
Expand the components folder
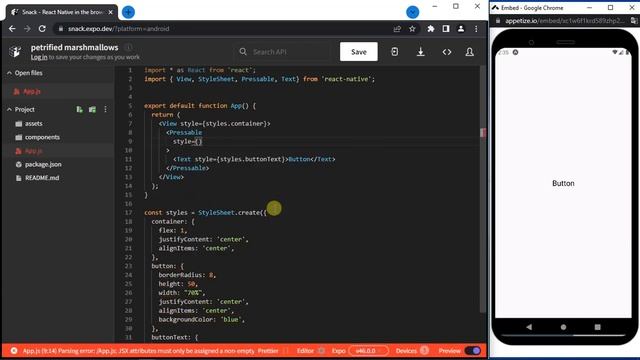42,137
